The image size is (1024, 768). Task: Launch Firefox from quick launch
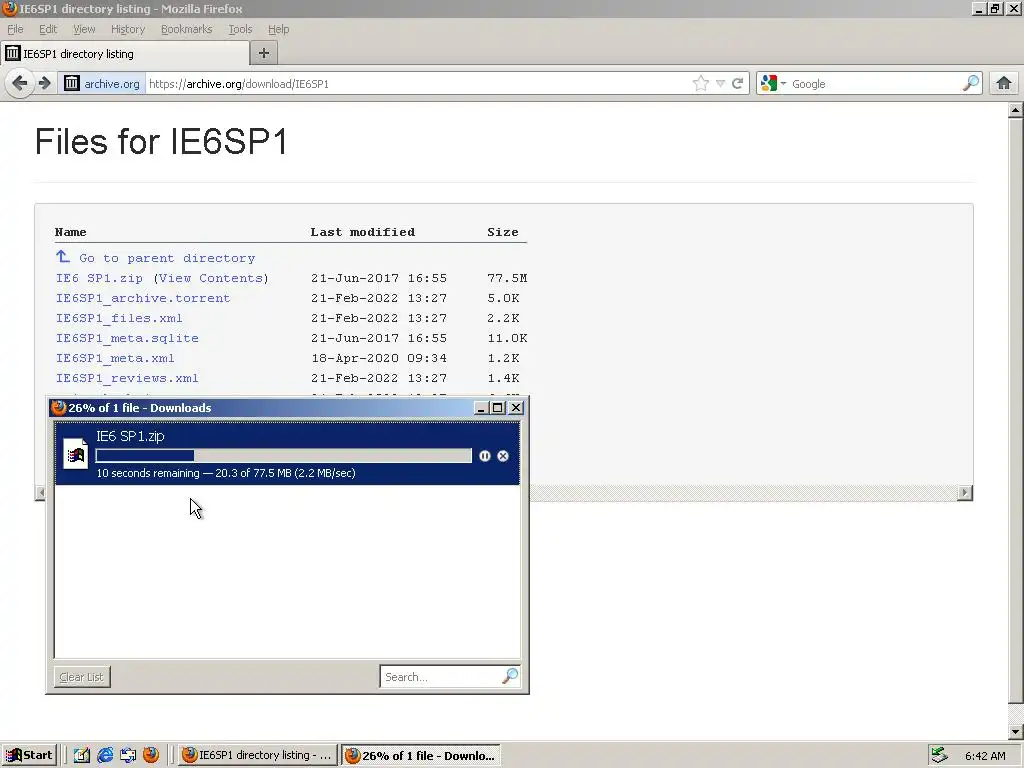[x=151, y=756]
